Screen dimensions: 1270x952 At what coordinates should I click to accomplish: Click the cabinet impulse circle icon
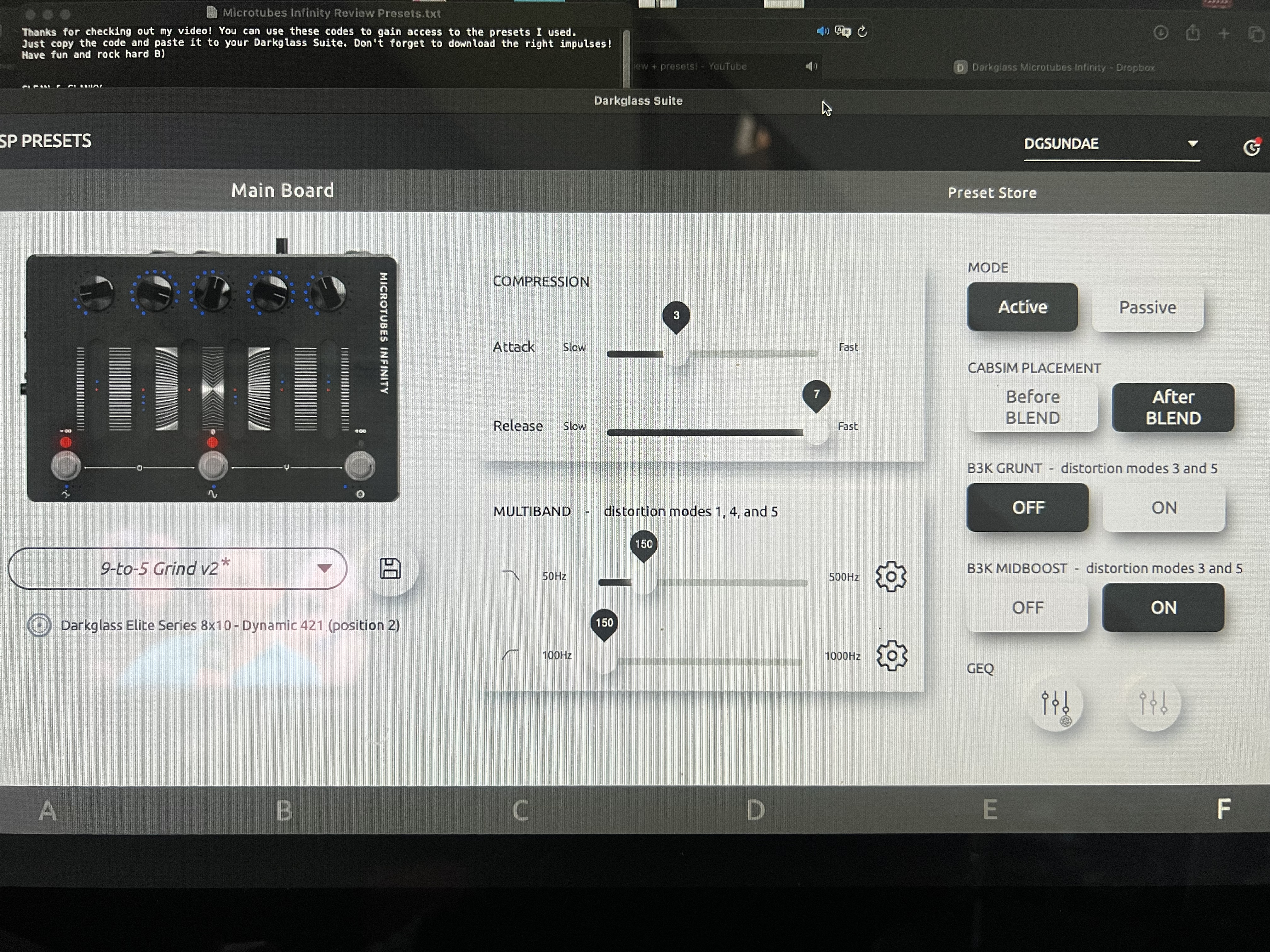pyautogui.click(x=40, y=625)
